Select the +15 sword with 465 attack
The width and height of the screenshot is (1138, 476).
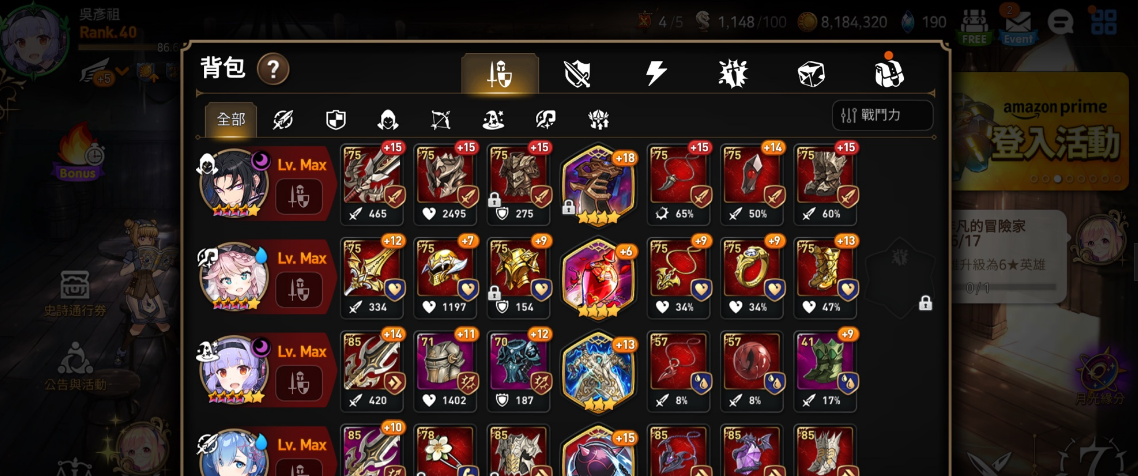372,184
